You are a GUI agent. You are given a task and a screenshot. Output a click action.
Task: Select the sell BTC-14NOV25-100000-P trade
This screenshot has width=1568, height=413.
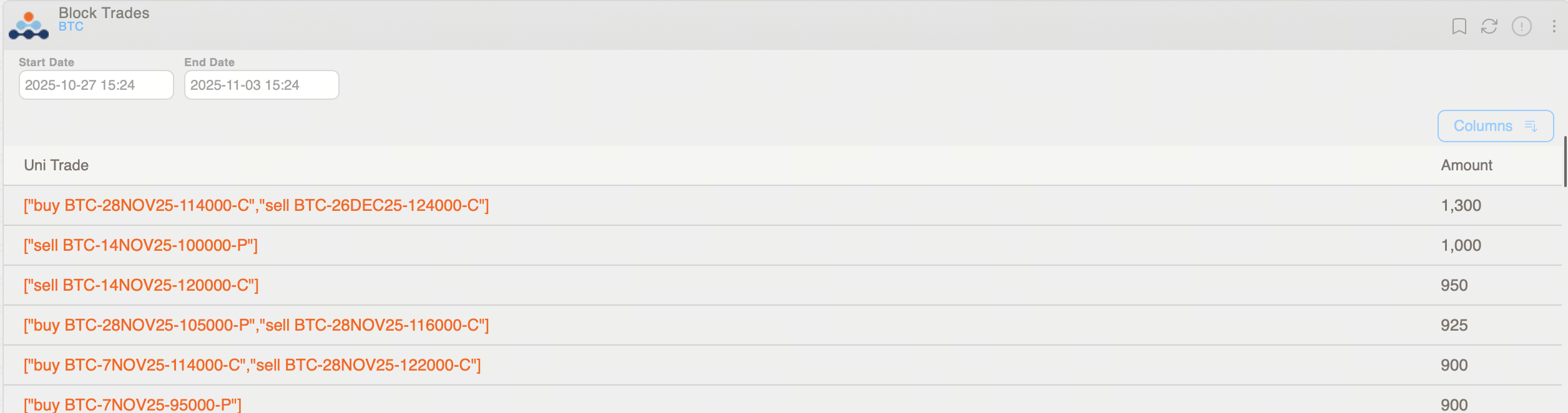coord(140,245)
